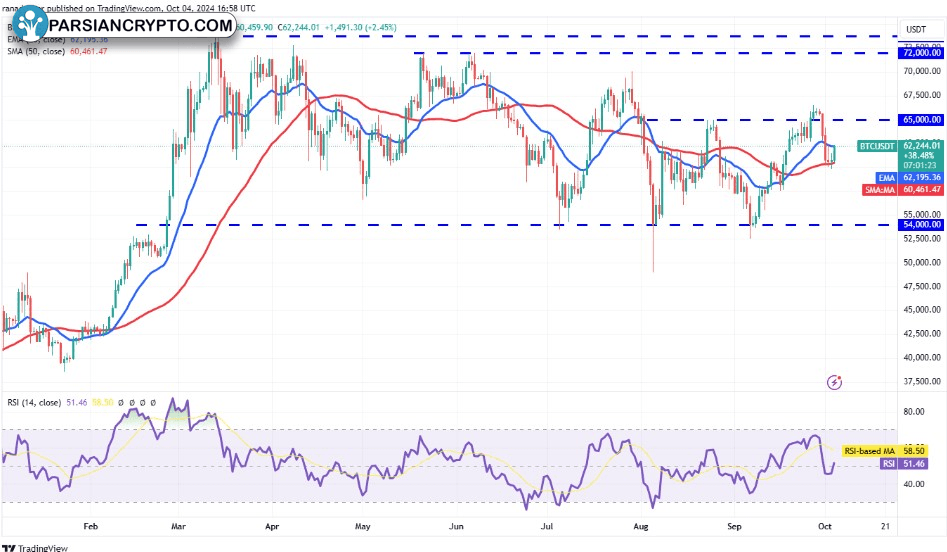
Task: Click the 80.00 RSI axis label
Action: click(914, 411)
